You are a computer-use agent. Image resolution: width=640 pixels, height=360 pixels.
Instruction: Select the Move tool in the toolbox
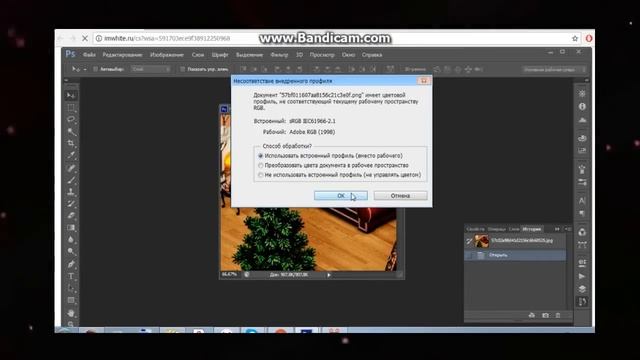tap(71, 96)
